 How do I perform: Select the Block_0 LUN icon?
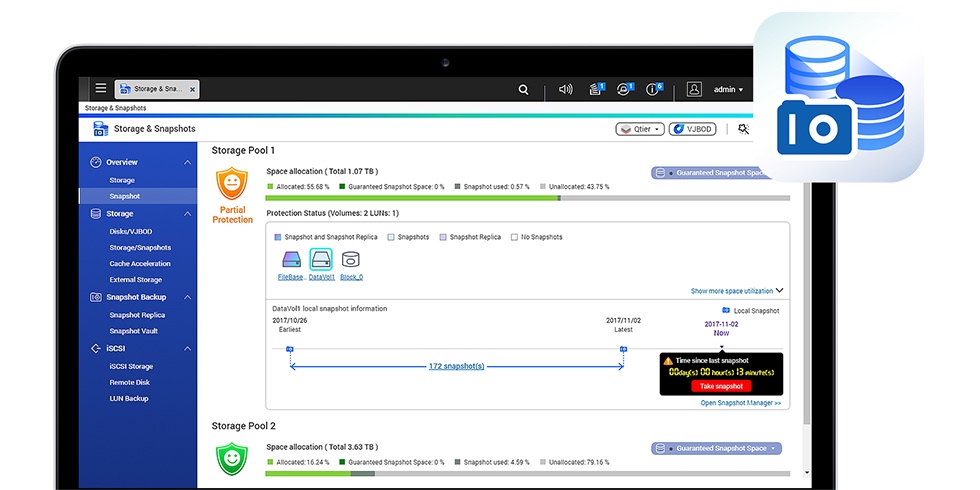[x=351, y=260]
